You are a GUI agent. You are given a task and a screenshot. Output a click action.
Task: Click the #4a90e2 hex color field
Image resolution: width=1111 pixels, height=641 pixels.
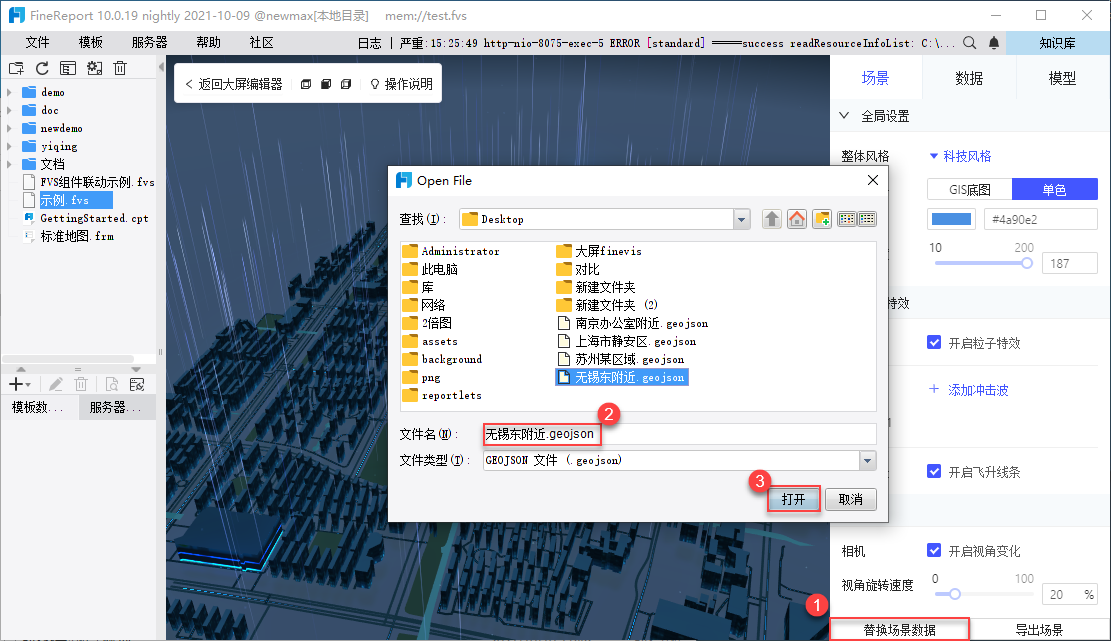pyautogui.click(x=1040, y=219)
